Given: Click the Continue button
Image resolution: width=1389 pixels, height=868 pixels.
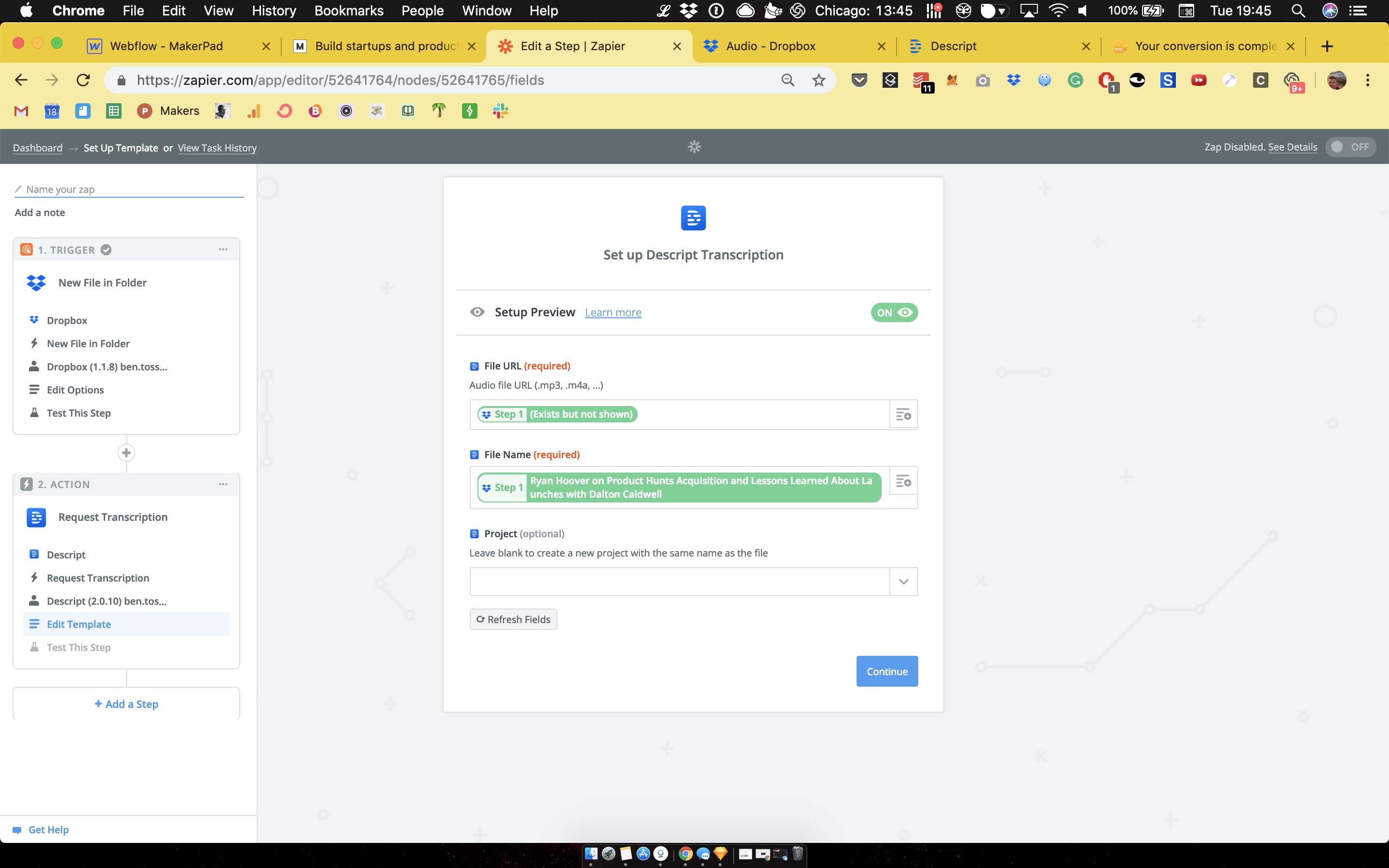Looking at the screenshot, I should [887, 671].
